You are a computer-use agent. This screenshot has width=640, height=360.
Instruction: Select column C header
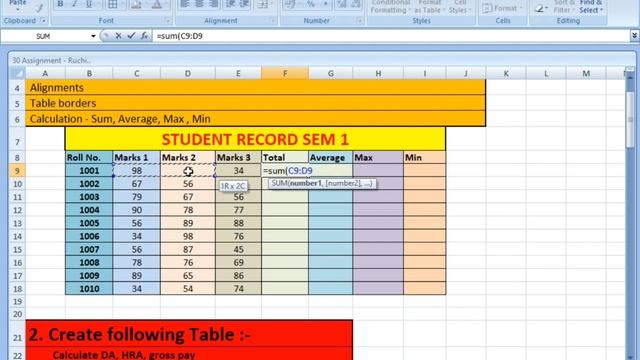(x=136, y=73)
